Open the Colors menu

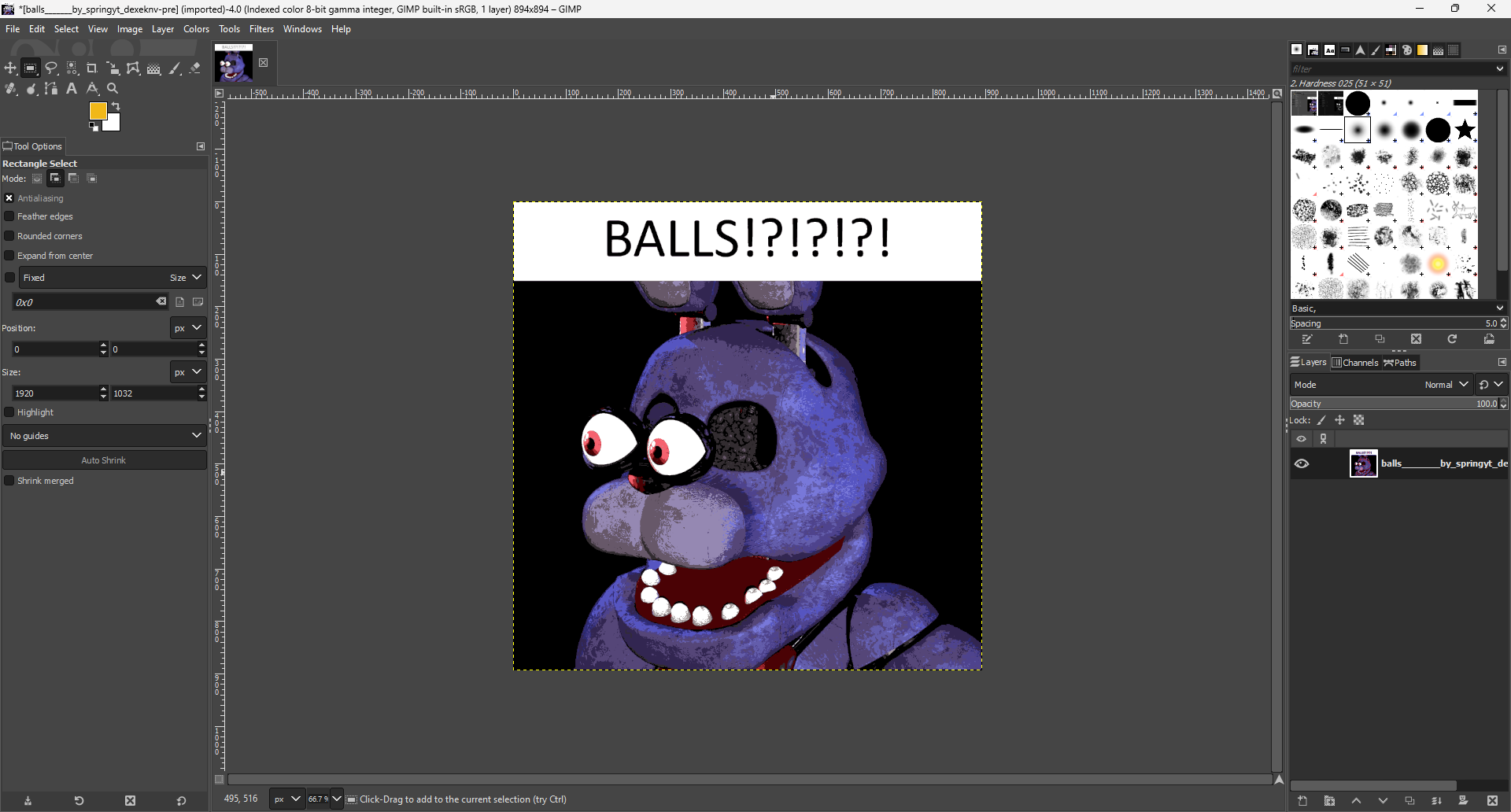[197, 29]
